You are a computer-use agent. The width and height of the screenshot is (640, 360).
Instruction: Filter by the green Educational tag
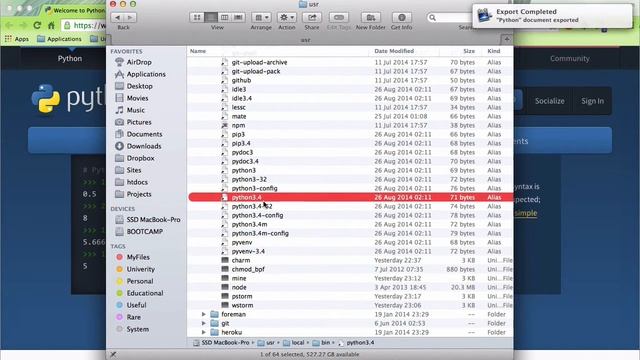click(144, 293)
